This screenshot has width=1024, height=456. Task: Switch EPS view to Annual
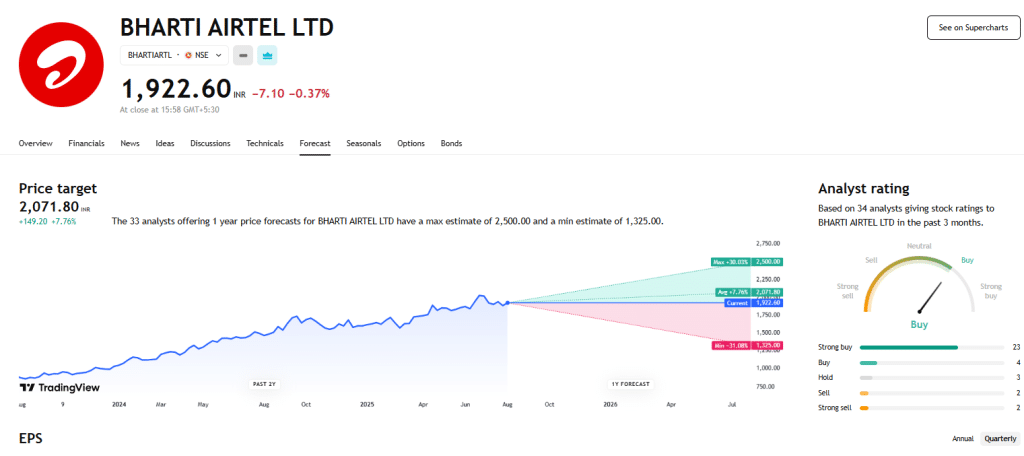point(963,438)
